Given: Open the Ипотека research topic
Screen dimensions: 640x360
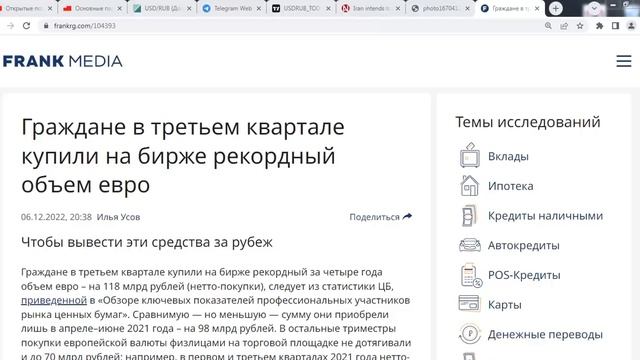Looking at the screenshot, I should [511, 186].
